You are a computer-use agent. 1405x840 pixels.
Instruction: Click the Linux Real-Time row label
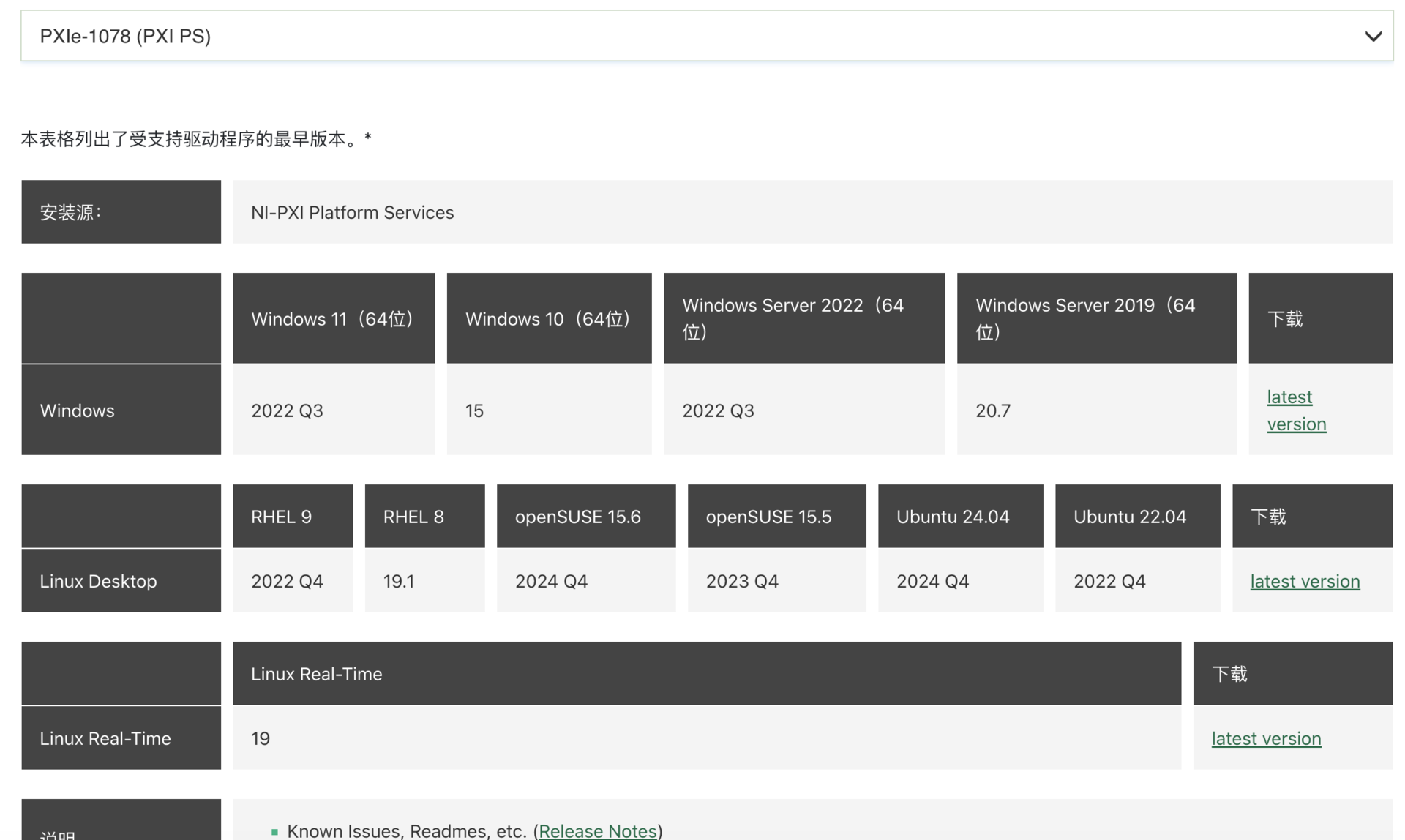click(x=121, y=738)
